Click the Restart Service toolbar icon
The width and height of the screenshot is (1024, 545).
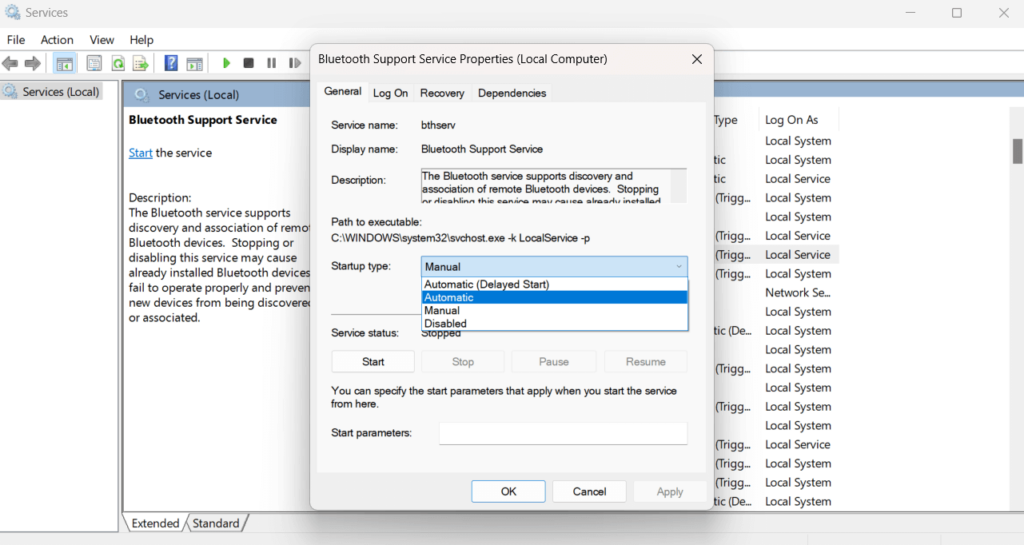coord(295,63)
